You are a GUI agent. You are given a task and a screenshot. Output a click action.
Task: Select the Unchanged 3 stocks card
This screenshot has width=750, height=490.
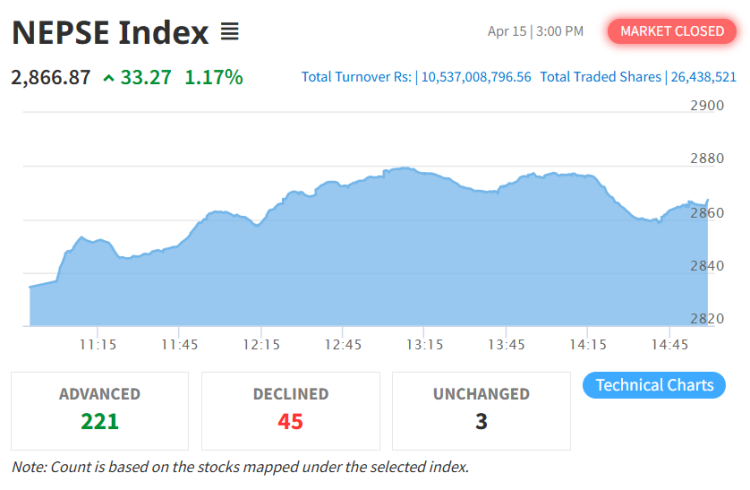click(481, 410)
